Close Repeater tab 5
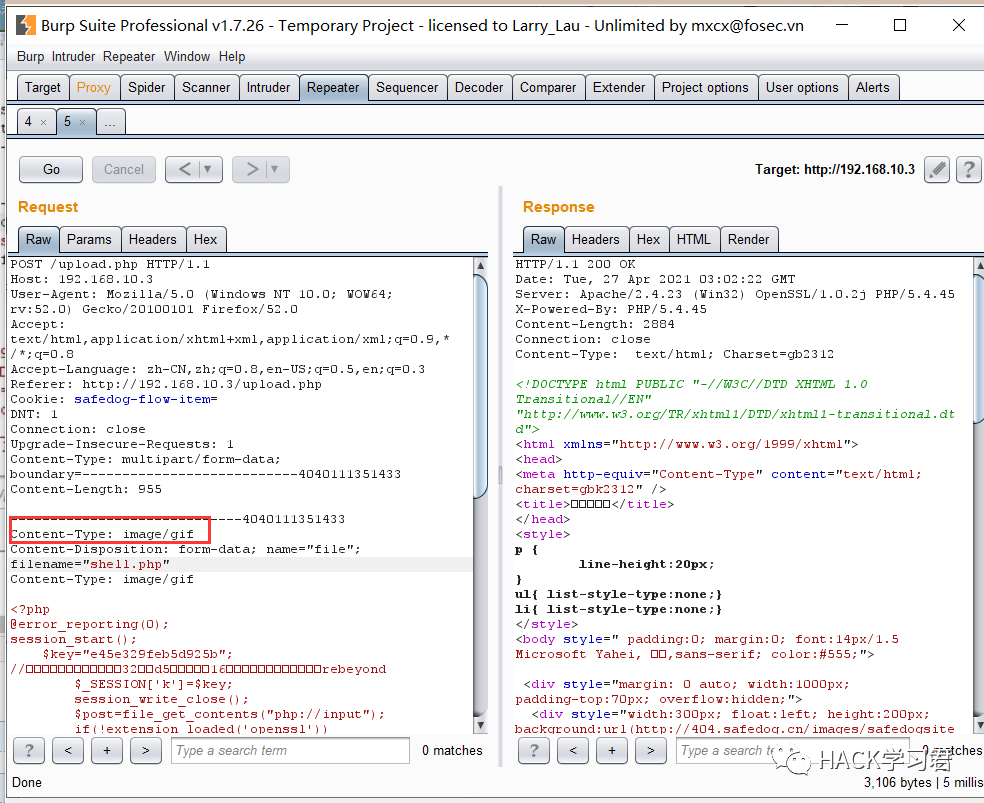984x803 pixels. coord(82,122)
